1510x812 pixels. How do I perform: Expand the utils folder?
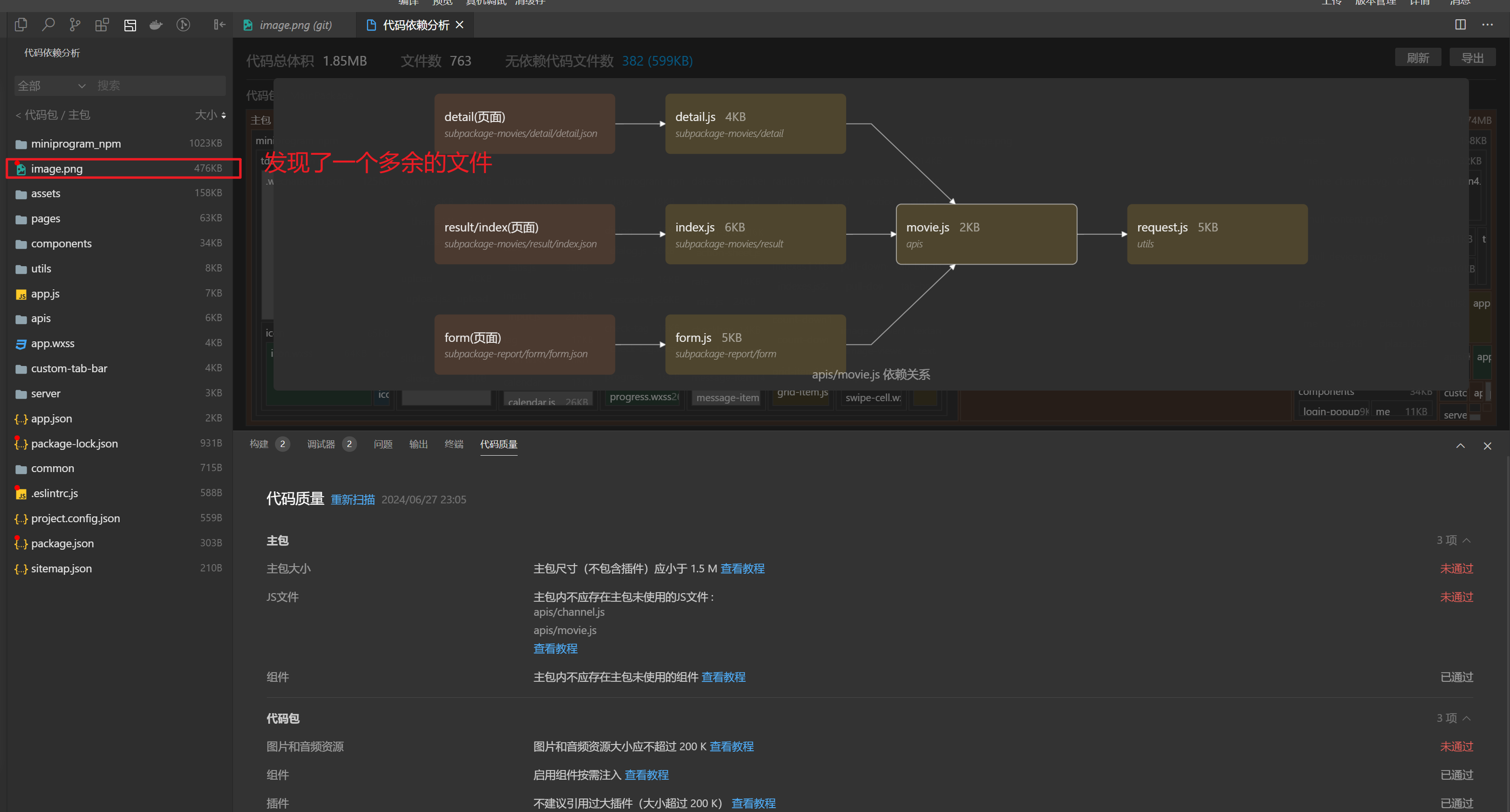120,269
